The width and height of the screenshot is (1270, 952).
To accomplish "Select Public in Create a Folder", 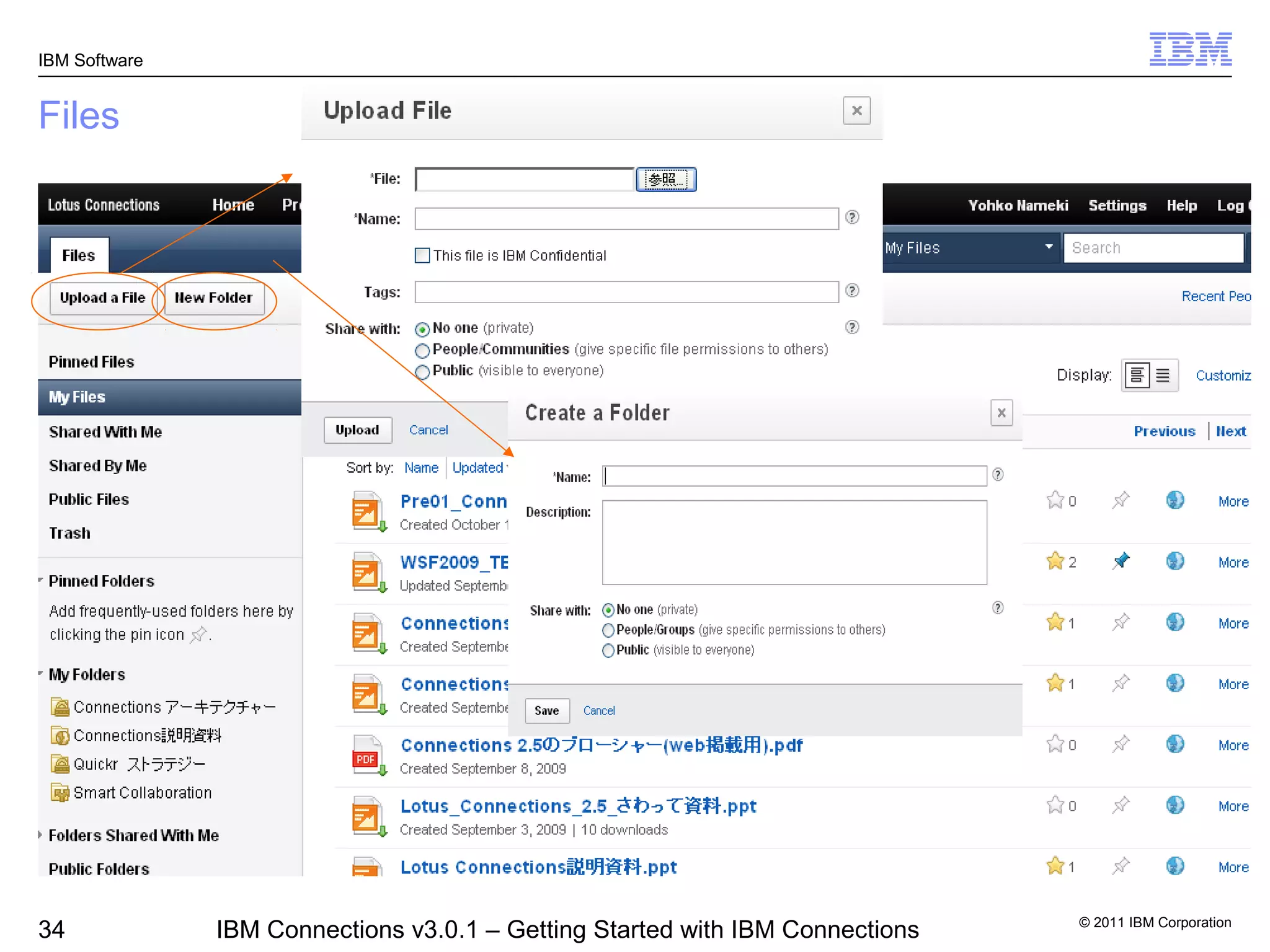I will tap(608, 650).
